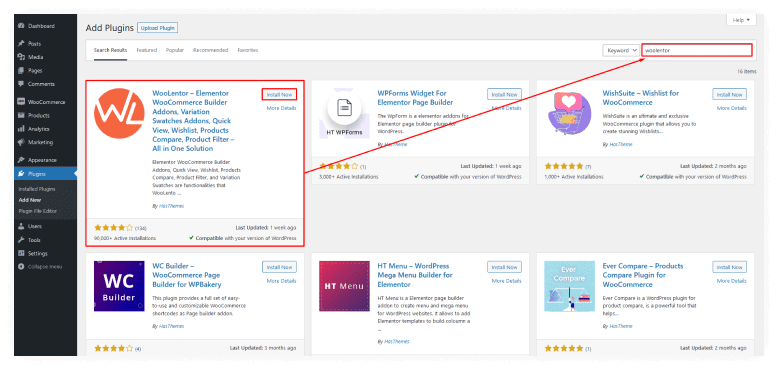Open WPForms Widget For Elementor title
This screenshot has height=370, width=778.
(x=415, y=98)
